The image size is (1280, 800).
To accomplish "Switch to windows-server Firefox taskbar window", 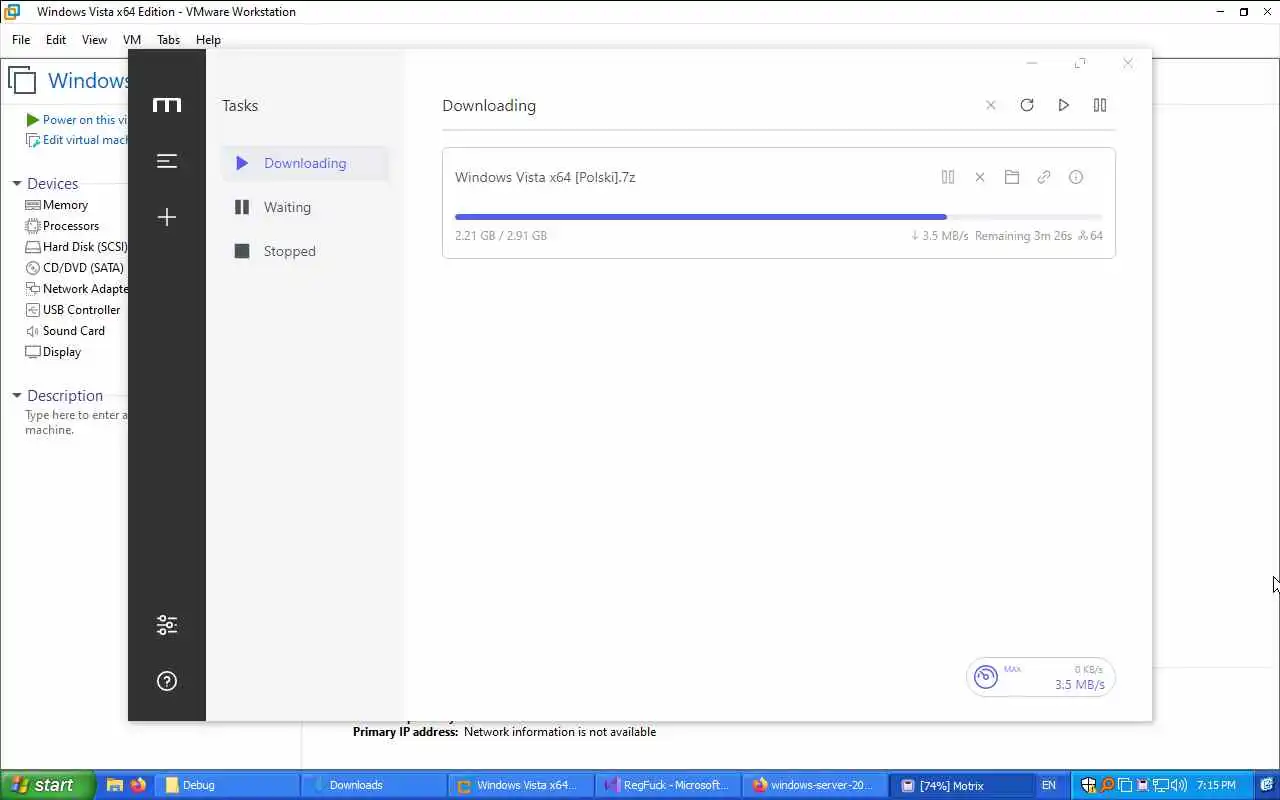I will pos(816,785).
